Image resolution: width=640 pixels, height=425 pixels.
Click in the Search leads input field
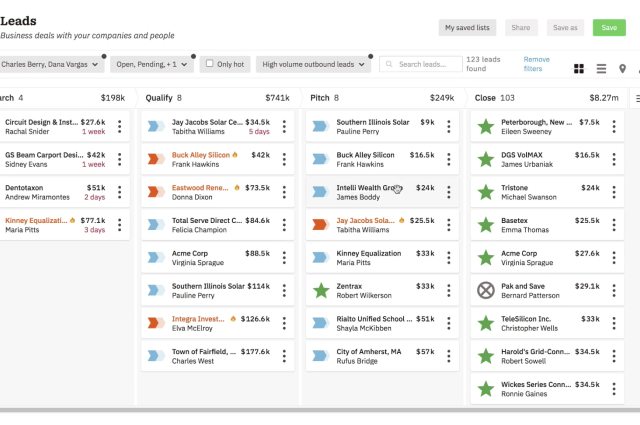click(x=421, y=64)
